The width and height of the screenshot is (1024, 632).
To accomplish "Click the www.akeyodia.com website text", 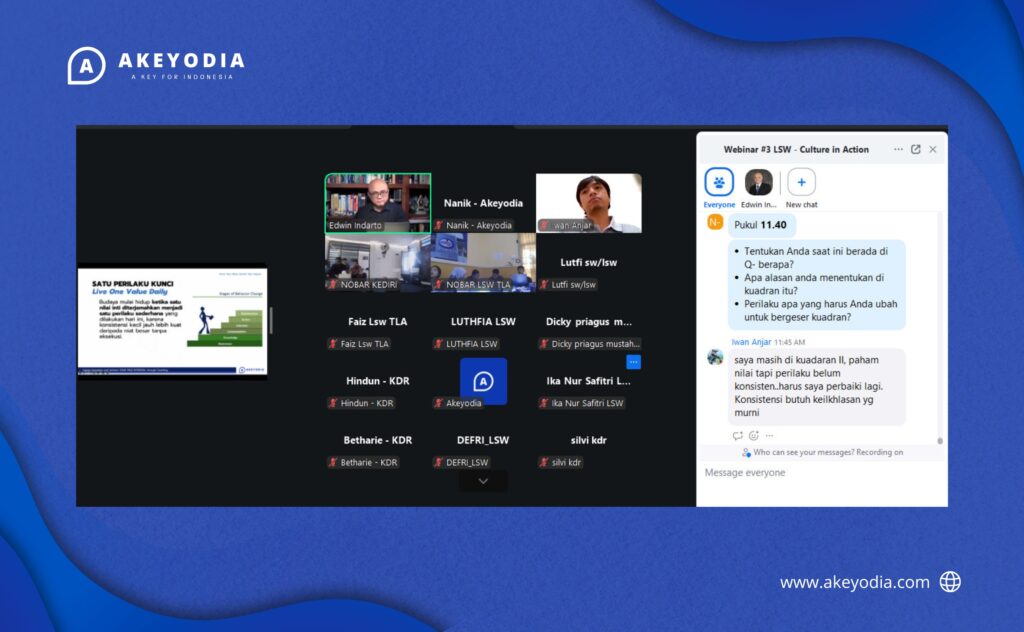I will (x=854, y=582).
